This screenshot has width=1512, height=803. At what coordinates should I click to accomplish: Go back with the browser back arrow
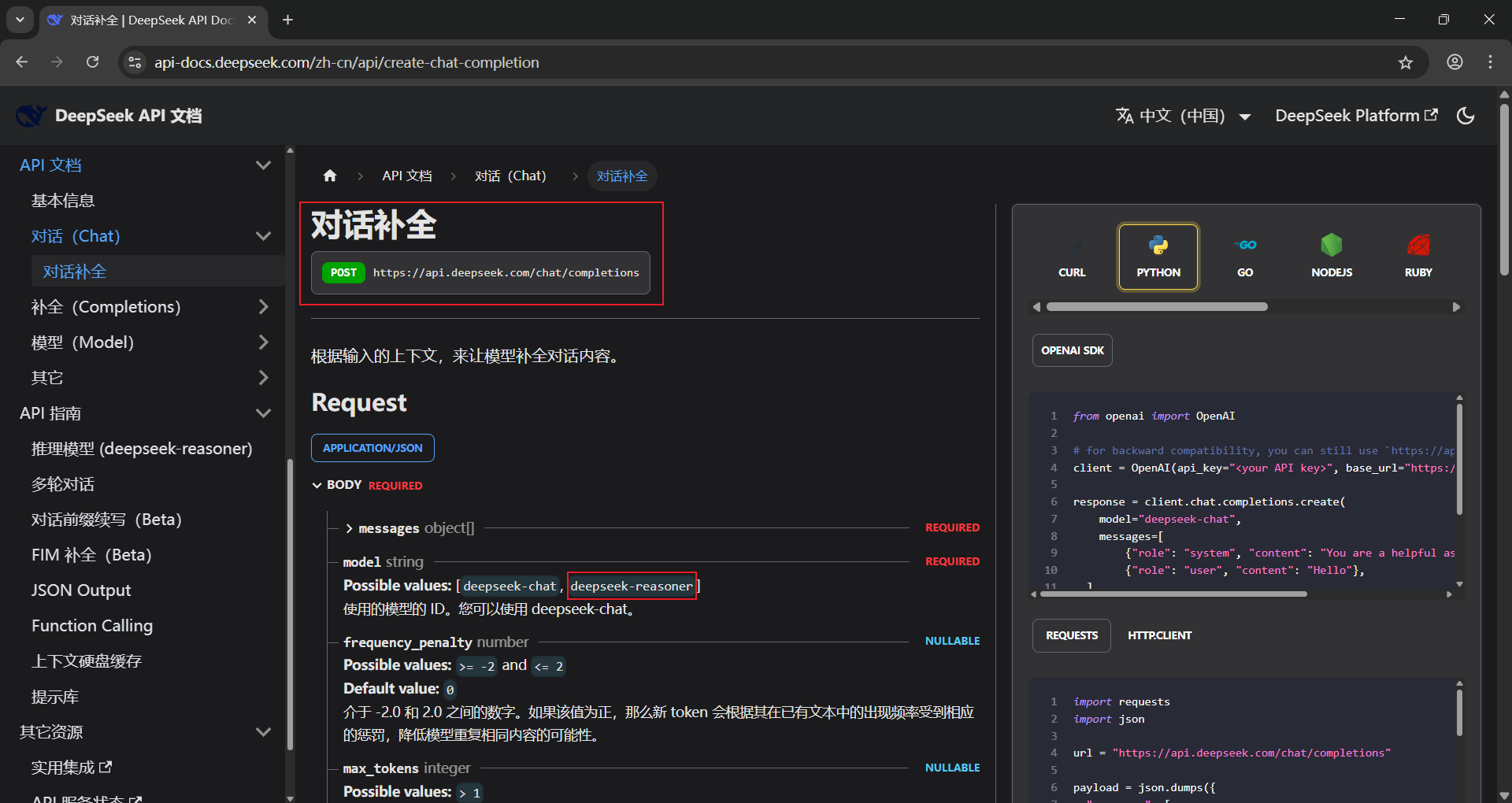coord(22,62)
